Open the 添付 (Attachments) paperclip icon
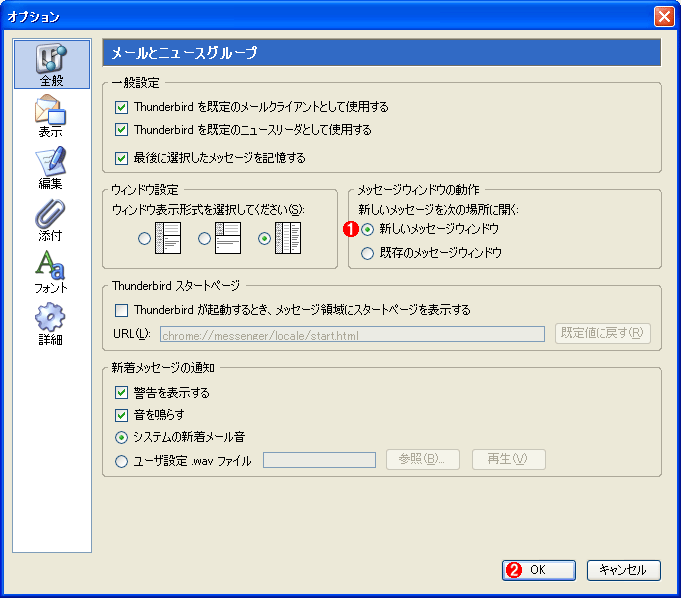The width and height of the screenshot is (681, 598). [x=51, y=220]
